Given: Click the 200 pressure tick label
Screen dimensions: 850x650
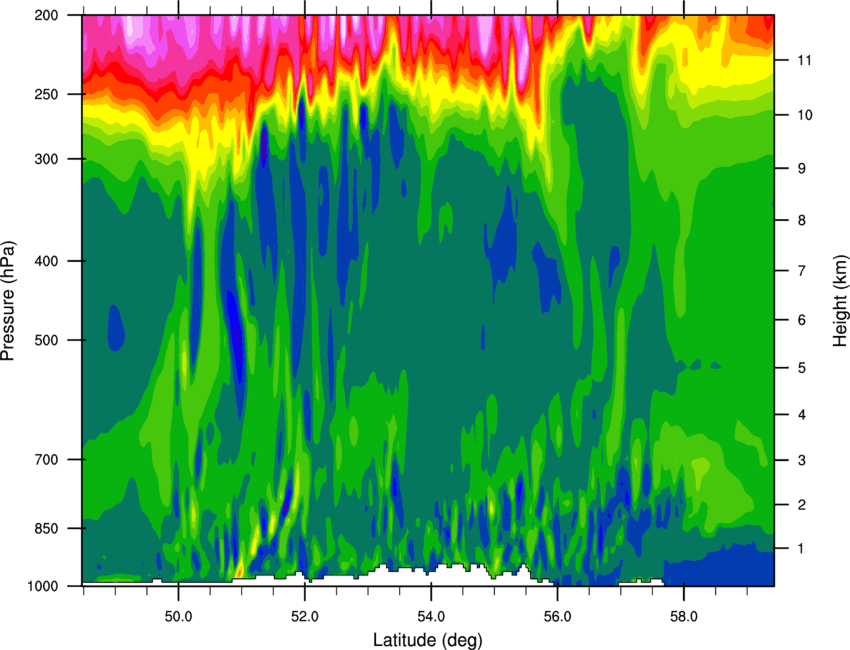Looking at the screenshot, I should pos(46,15).
